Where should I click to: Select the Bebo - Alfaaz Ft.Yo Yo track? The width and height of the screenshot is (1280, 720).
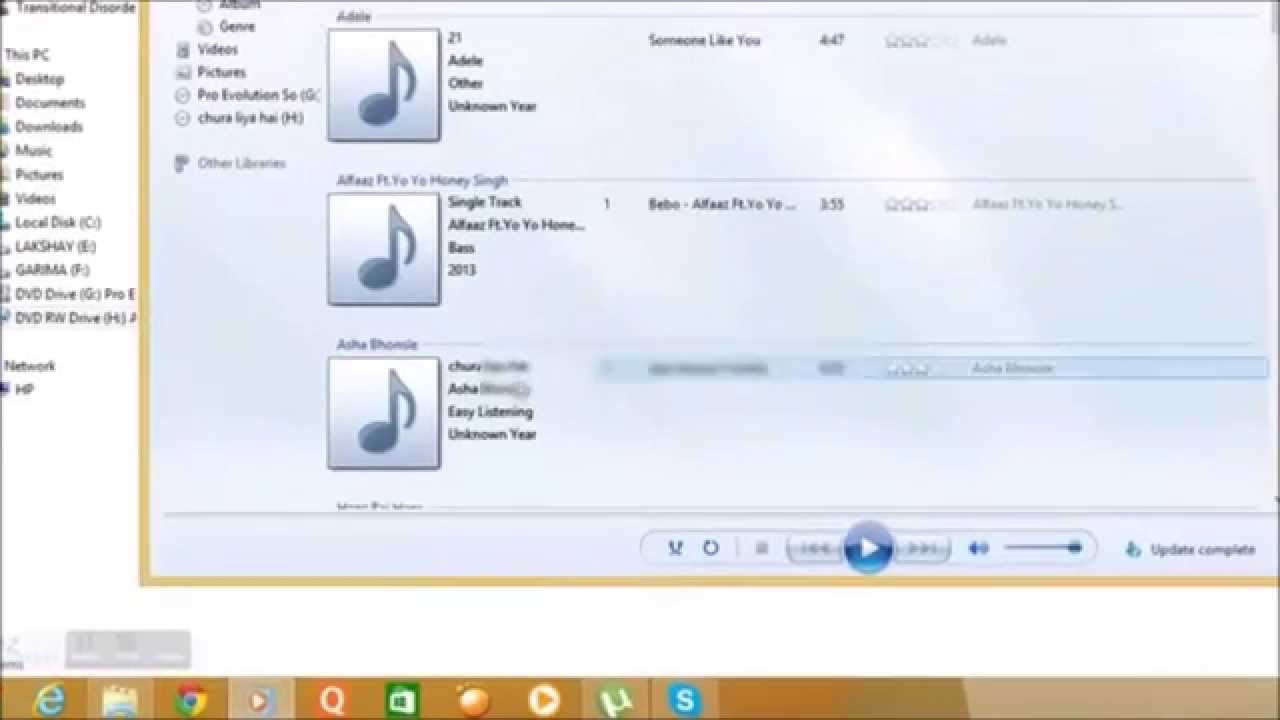click(x=722, y=204)
